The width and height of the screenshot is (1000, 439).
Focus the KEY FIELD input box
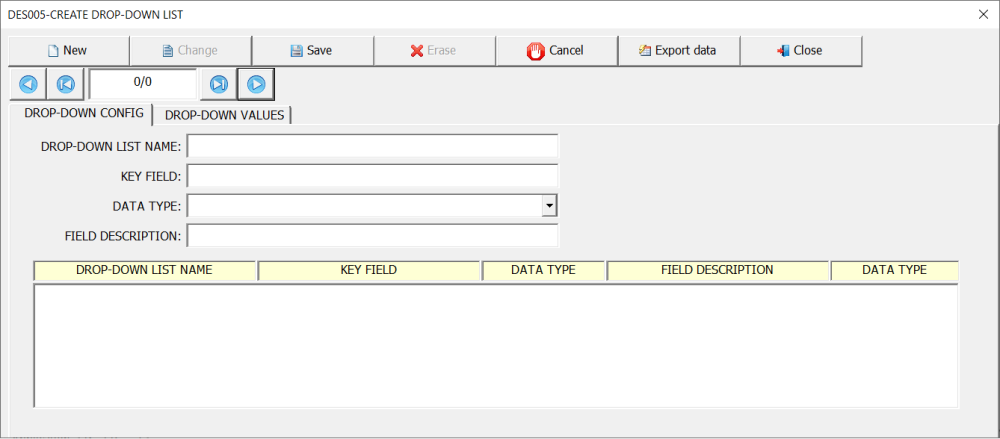click(372, 176)
